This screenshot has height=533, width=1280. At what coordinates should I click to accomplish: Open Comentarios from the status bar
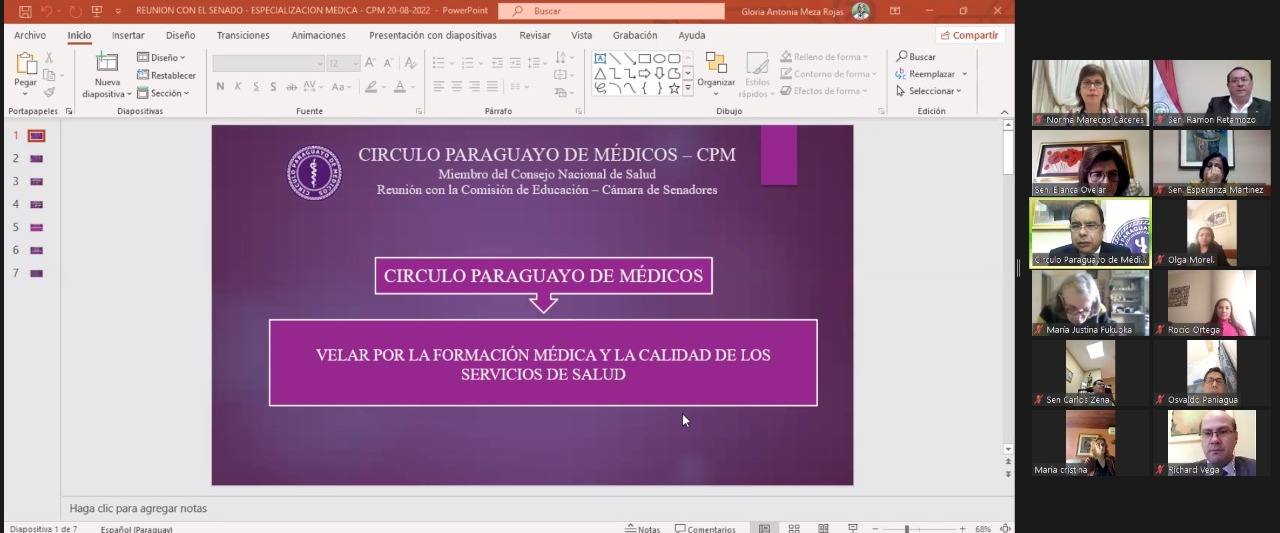click(705, 528)
